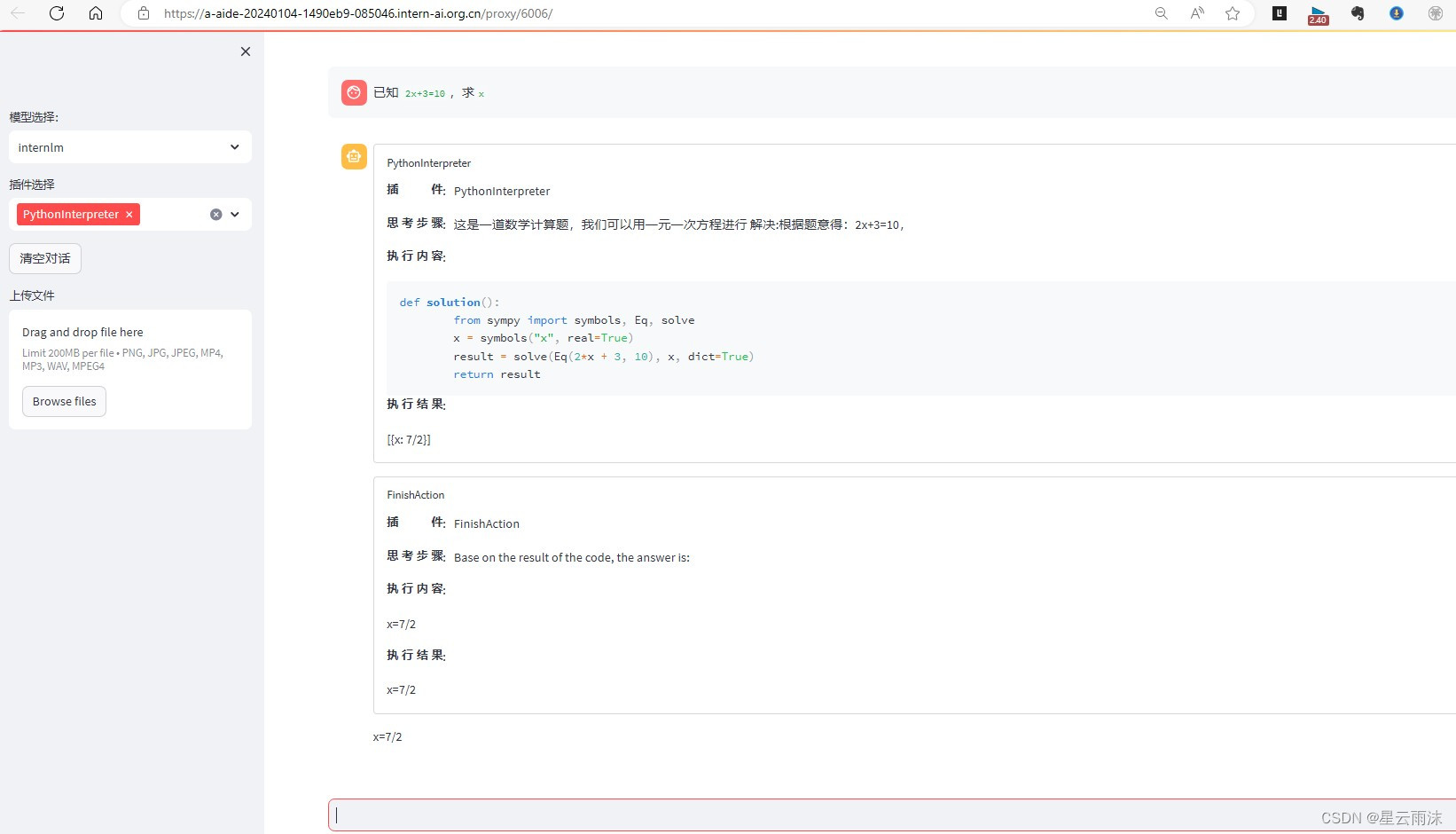Click the browser back arrow
The height and width of the screenshot is (834, 1456).
18,13
